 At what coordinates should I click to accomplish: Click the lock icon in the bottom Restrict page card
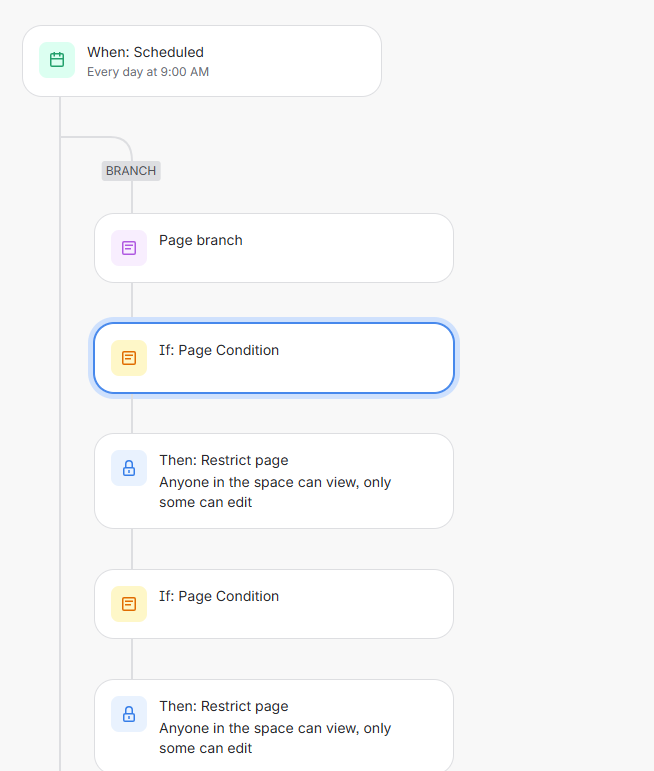129,714
